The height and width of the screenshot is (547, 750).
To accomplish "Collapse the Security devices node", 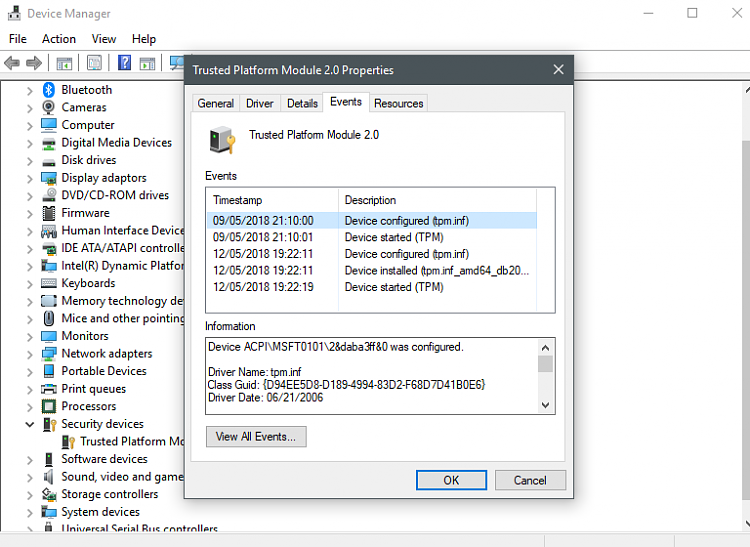I will 30,424.
